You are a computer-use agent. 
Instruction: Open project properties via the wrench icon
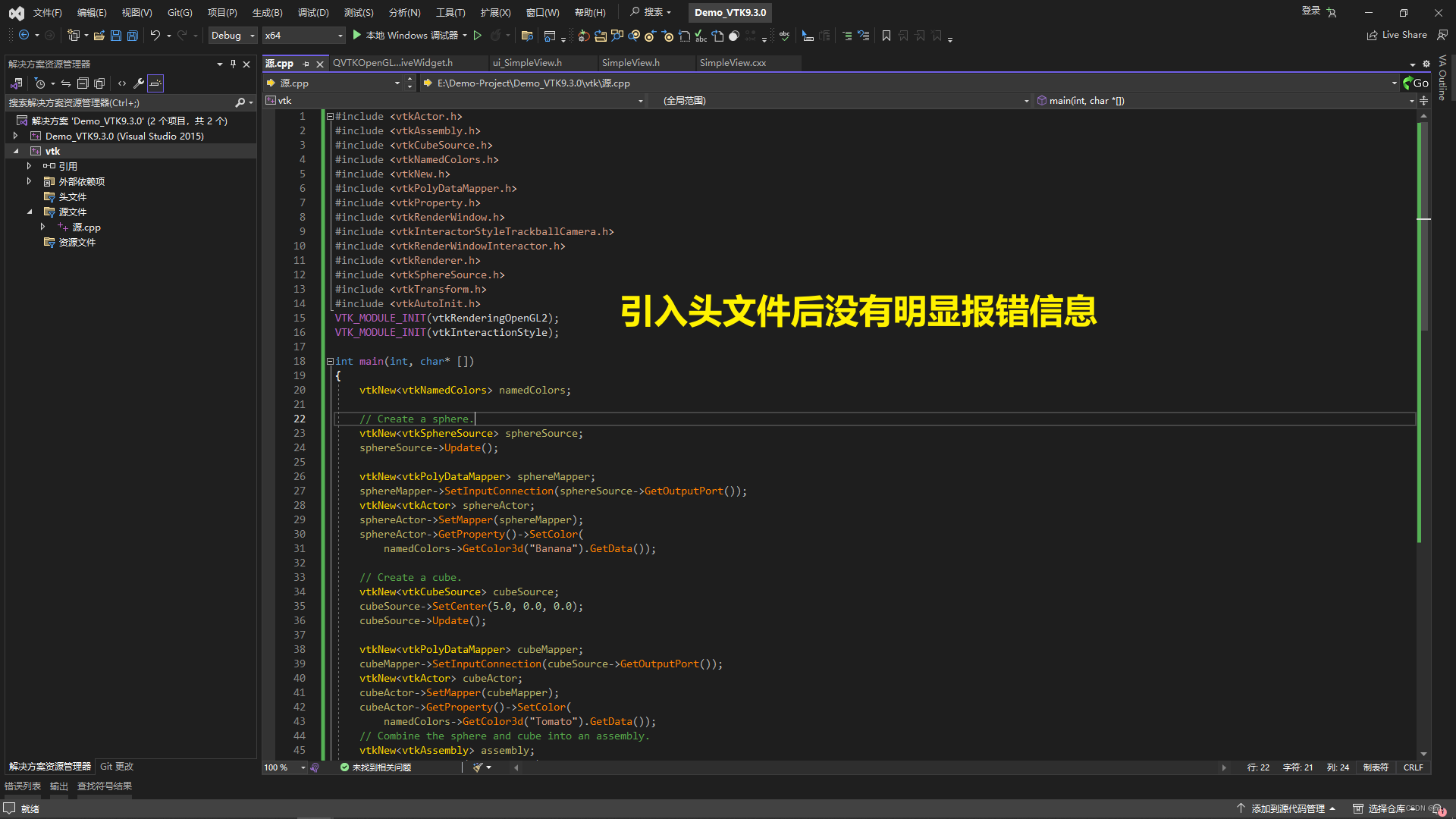[139, 83]
